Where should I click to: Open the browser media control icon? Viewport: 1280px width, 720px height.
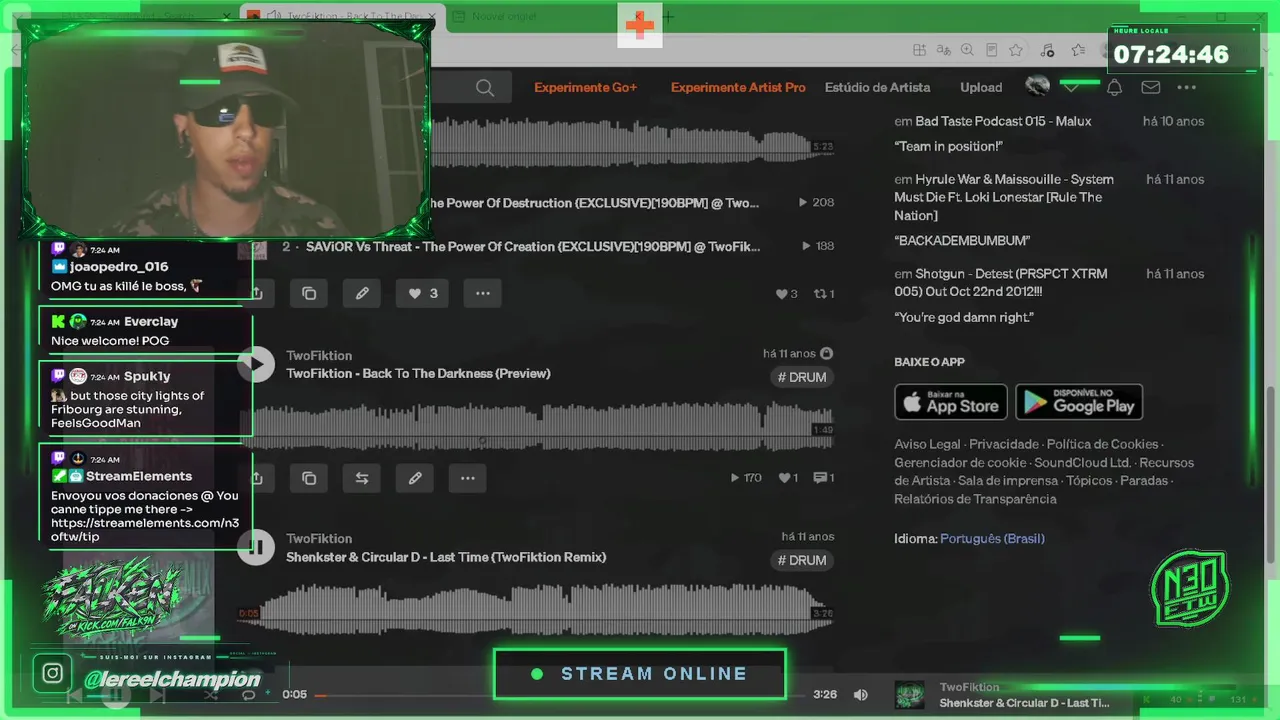click(1047, 50)
